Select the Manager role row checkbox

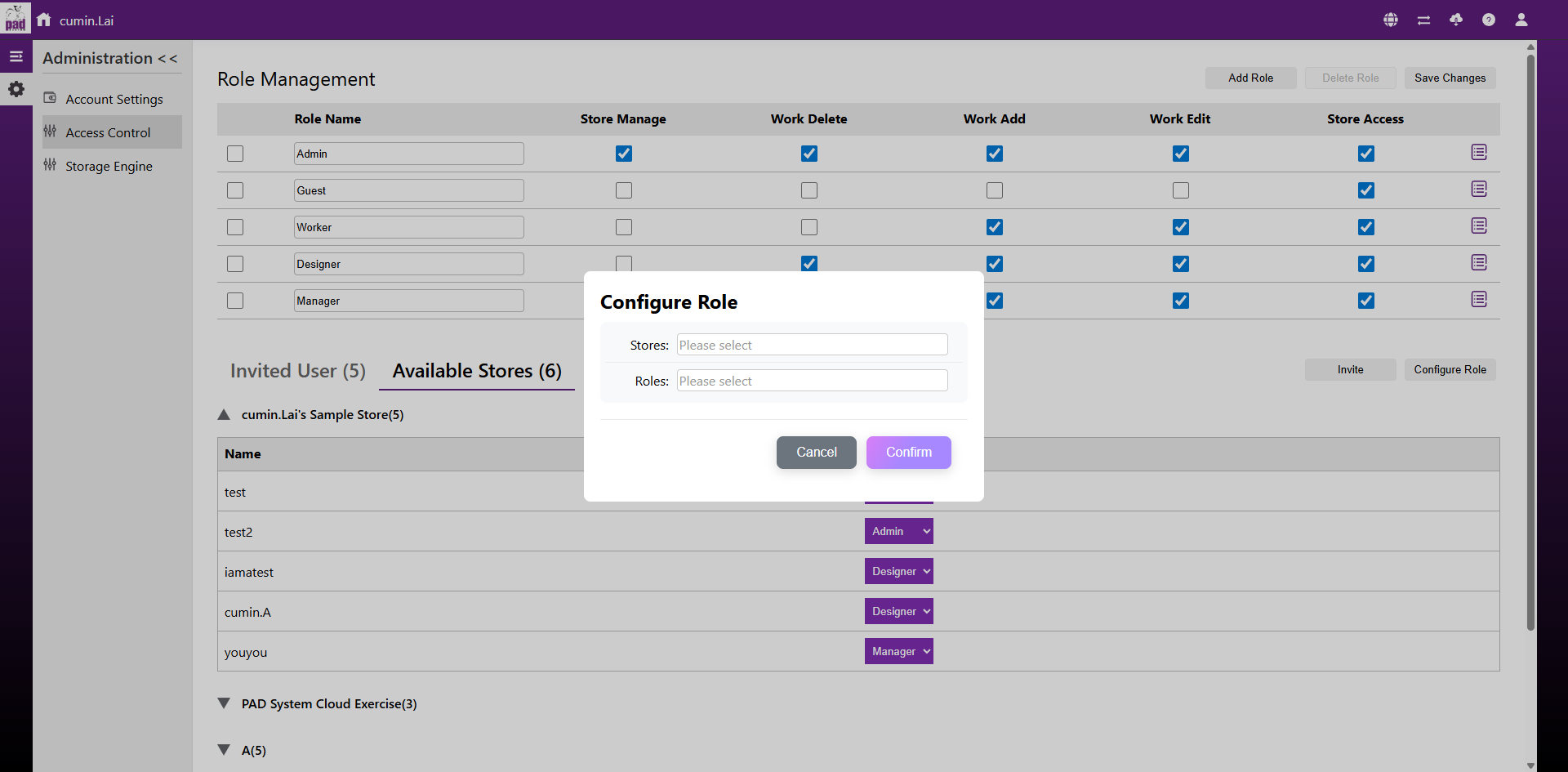point(235,301)
